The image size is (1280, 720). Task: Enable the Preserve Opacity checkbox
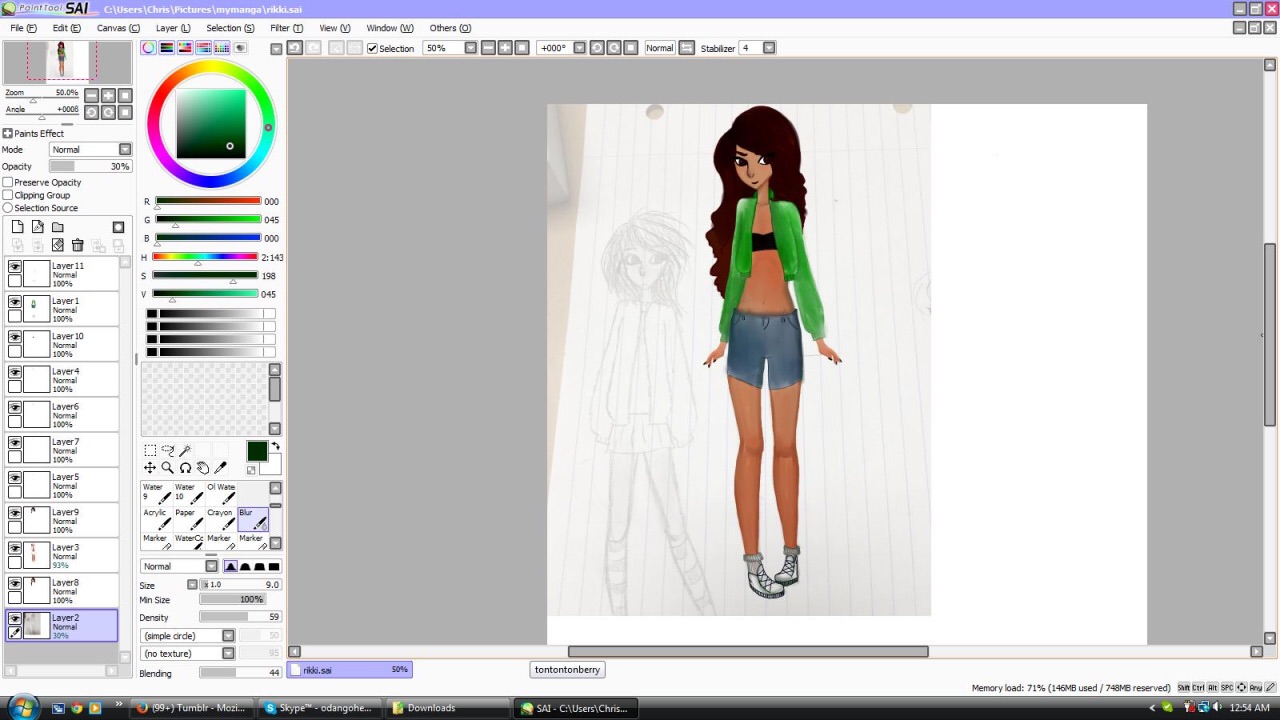tap(8, 183)
